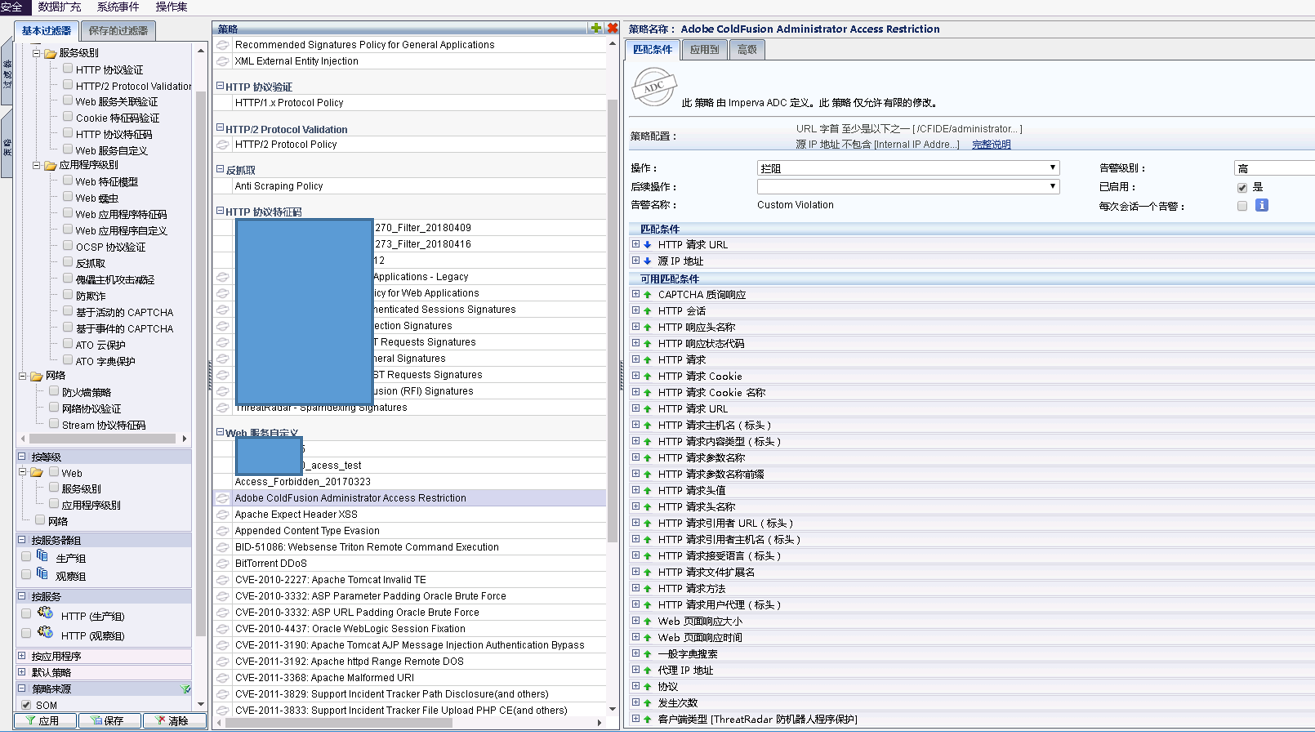The width and height of the screenshot is (1315, 732).
Task: Select the HTTP/1.x Protocol Policy row
Action: pyautogui.click(x=412, y=103)
